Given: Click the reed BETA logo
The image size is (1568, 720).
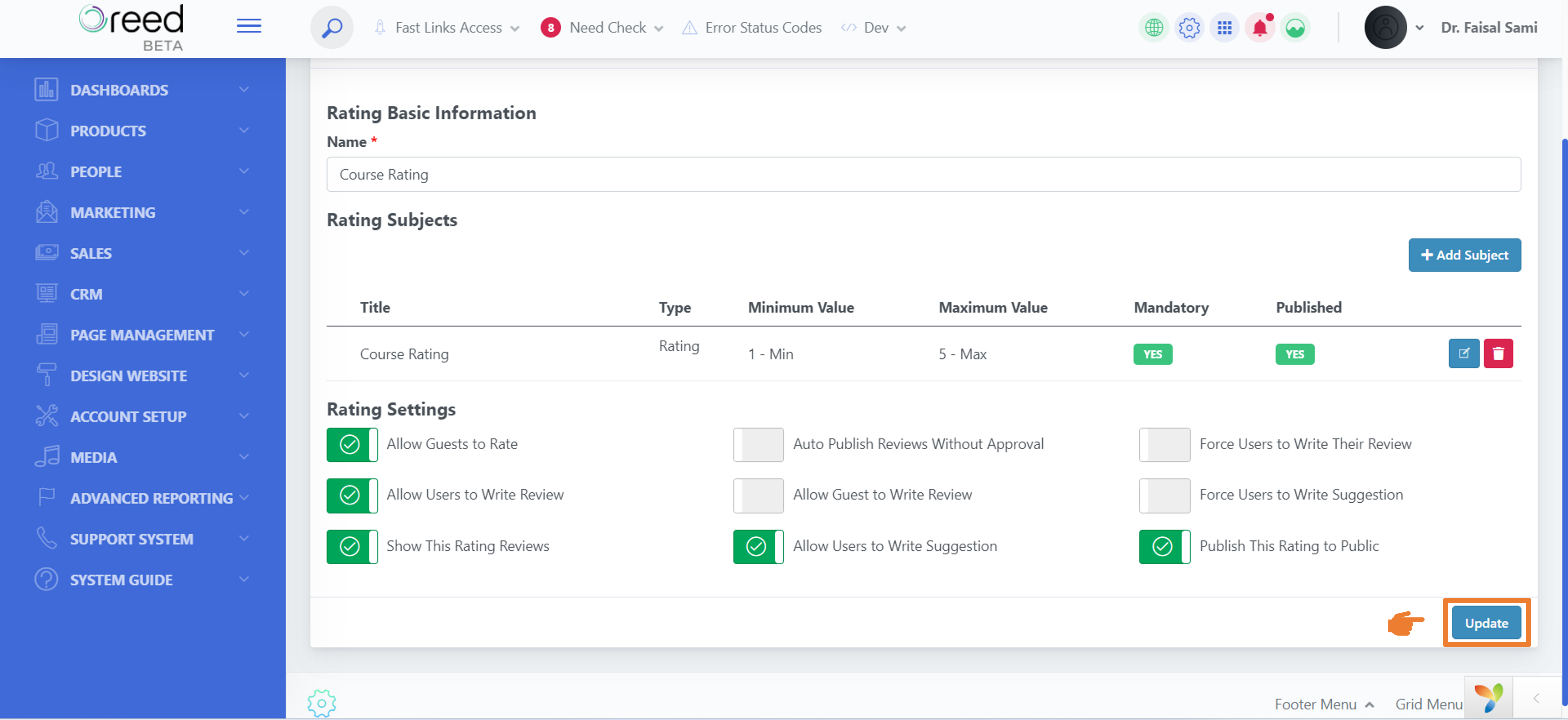Looking at the screenshot, I should pos(131,27).
